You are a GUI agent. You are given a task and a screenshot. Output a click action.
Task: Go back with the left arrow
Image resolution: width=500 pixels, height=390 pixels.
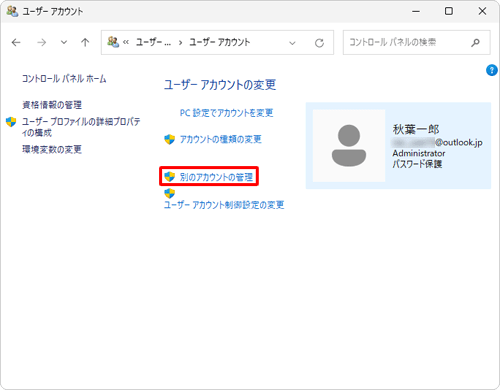point(16,42)
